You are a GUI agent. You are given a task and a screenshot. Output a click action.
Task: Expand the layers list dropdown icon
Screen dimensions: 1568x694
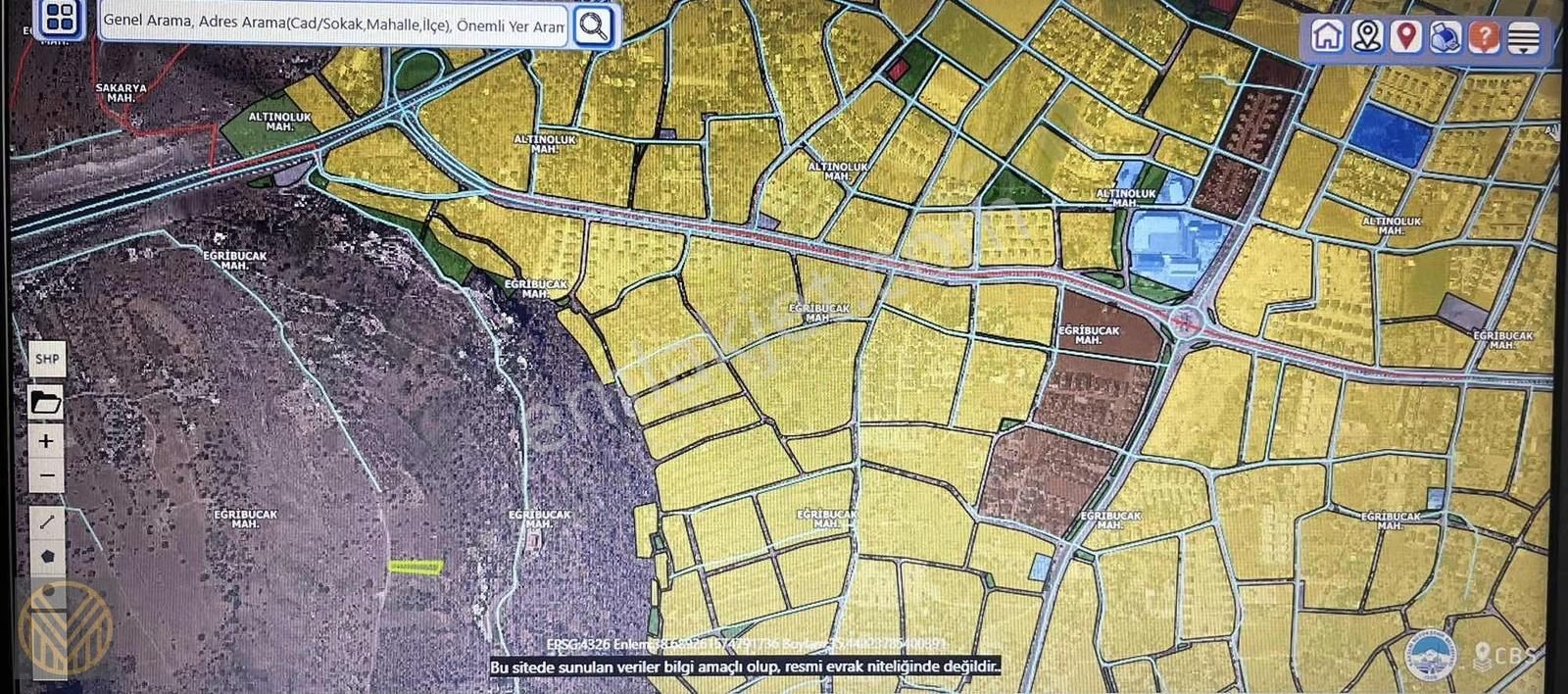click(1523, 38)
